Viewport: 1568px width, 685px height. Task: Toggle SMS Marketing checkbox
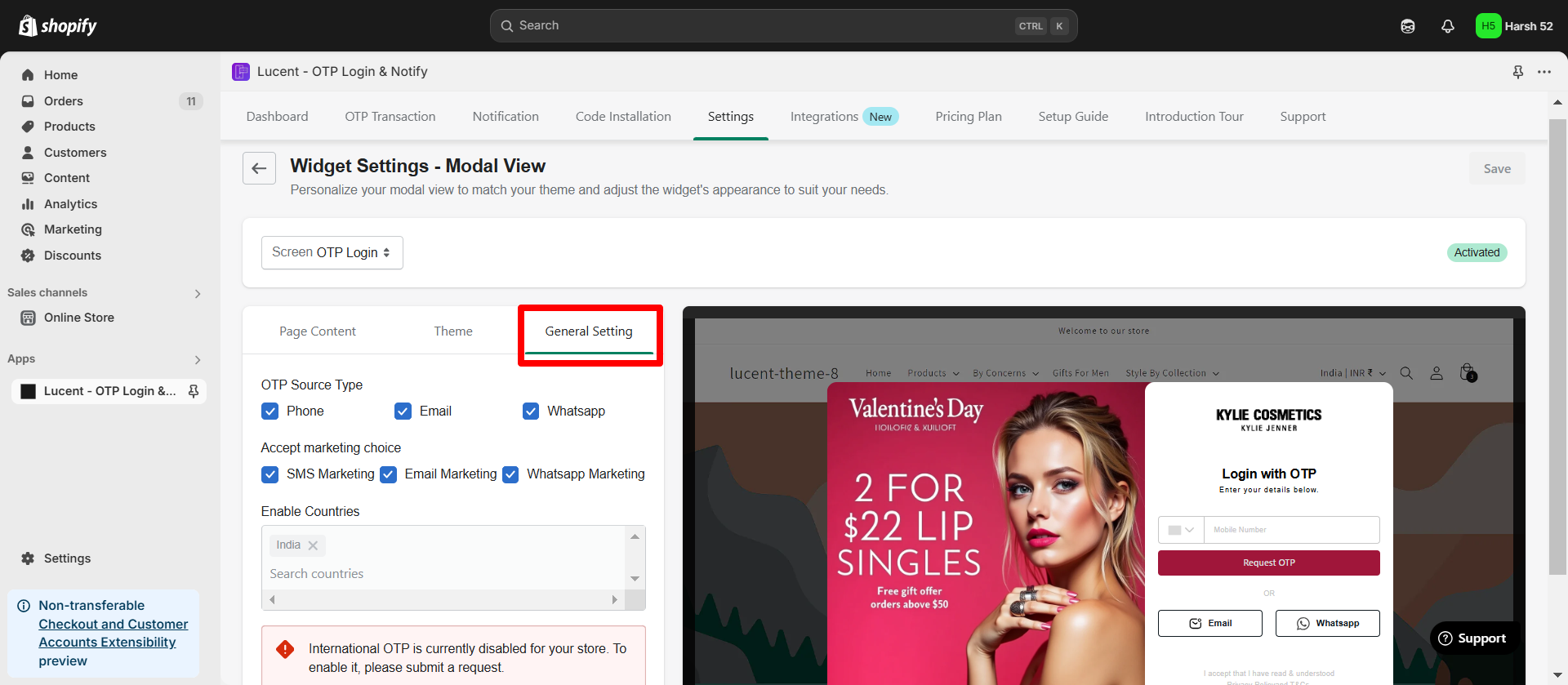click(x=270, y=474)
